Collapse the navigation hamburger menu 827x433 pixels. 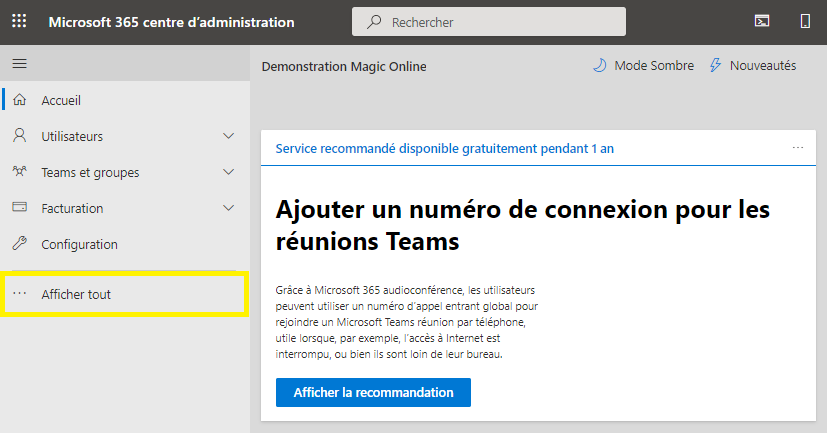click(x=20, y=64)
